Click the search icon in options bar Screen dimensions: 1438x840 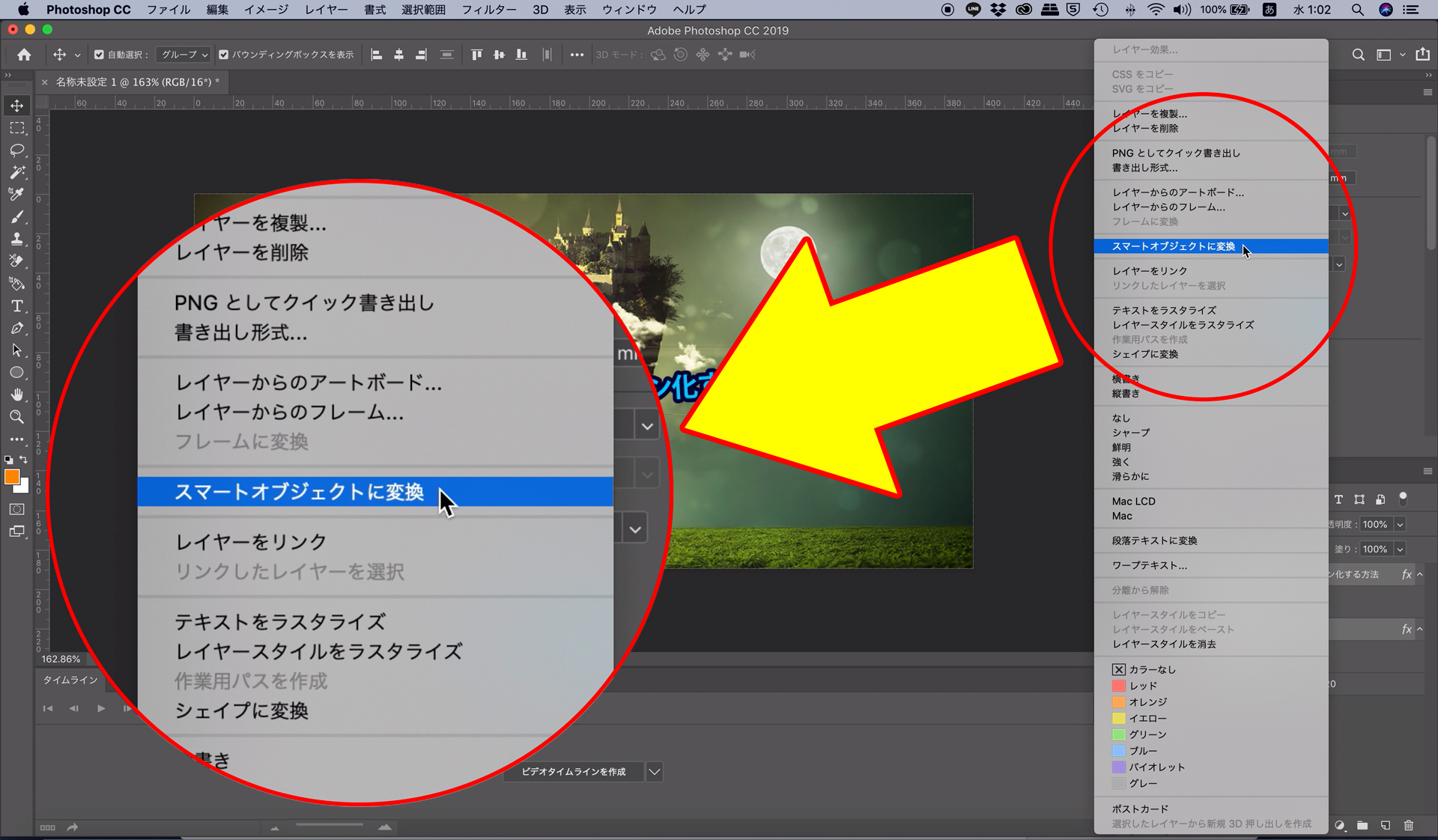point(1358,55)
